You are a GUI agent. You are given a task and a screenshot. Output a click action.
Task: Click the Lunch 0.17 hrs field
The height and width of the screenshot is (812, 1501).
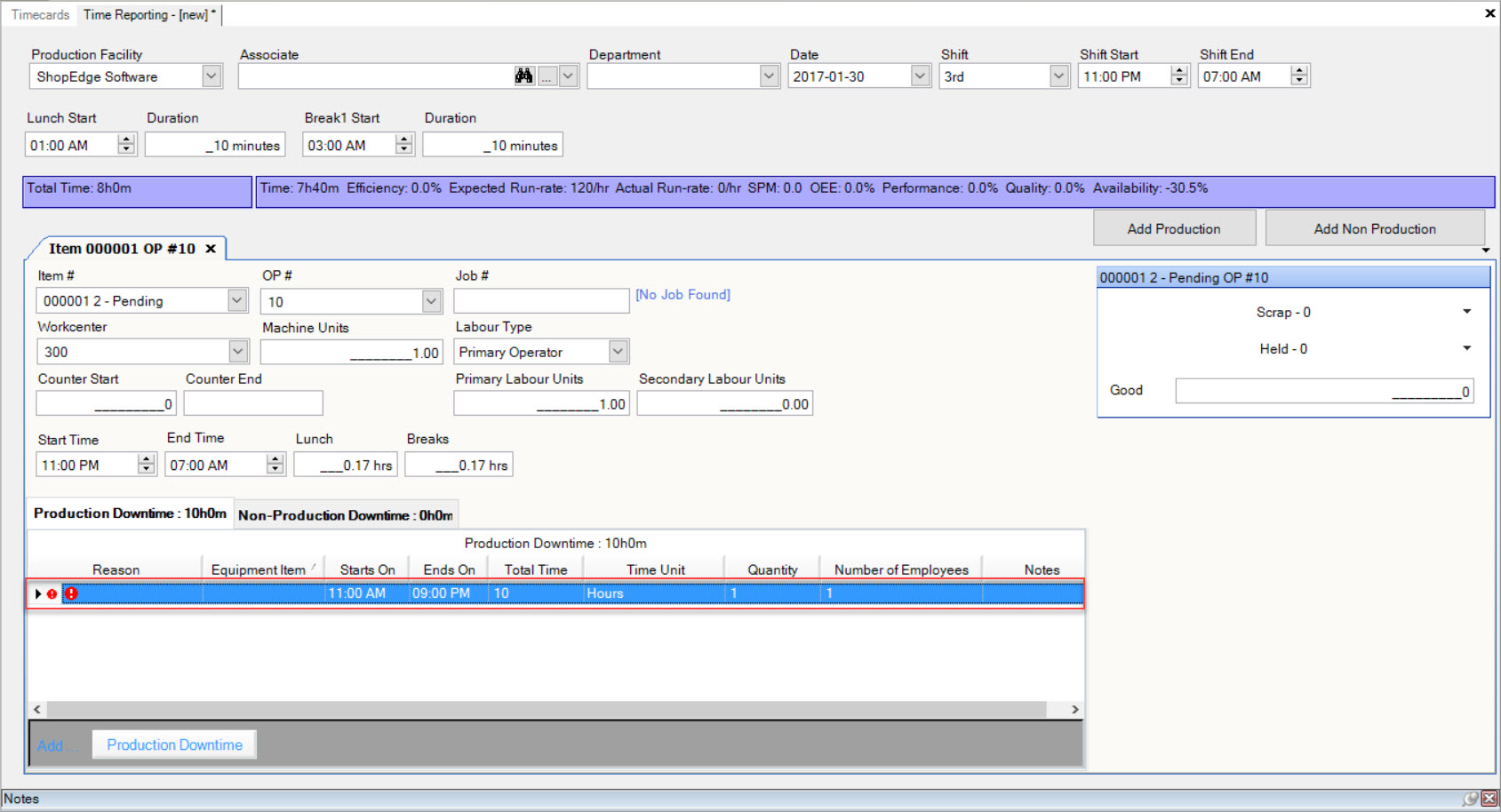346,465
